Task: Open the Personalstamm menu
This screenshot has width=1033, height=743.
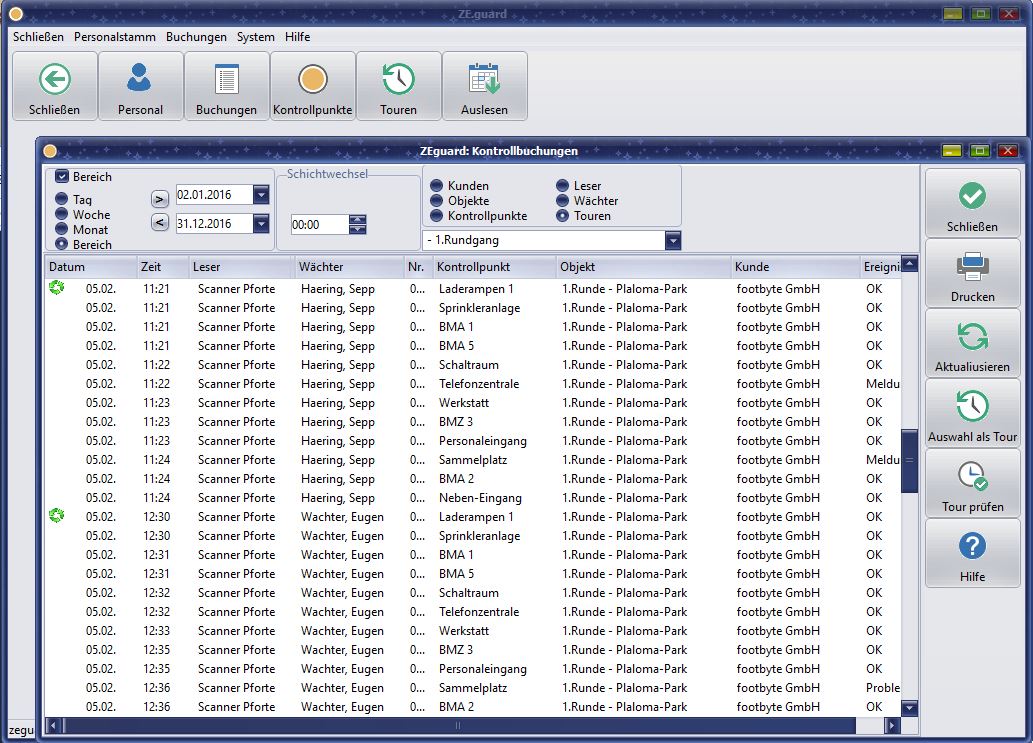Action: point(114,37)
